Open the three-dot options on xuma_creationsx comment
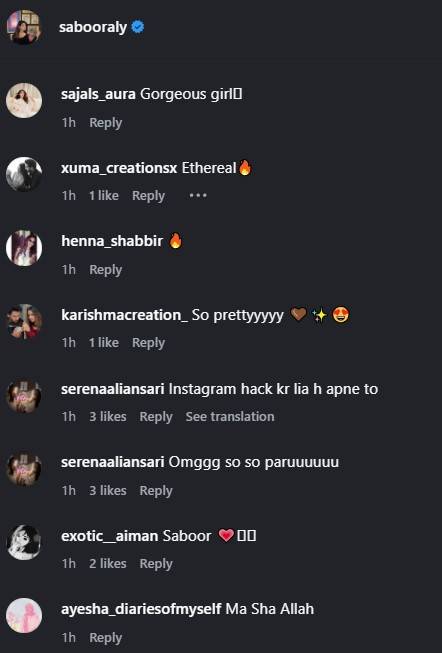The width and height of the screenshot is (442, 653). pos(198,195)
